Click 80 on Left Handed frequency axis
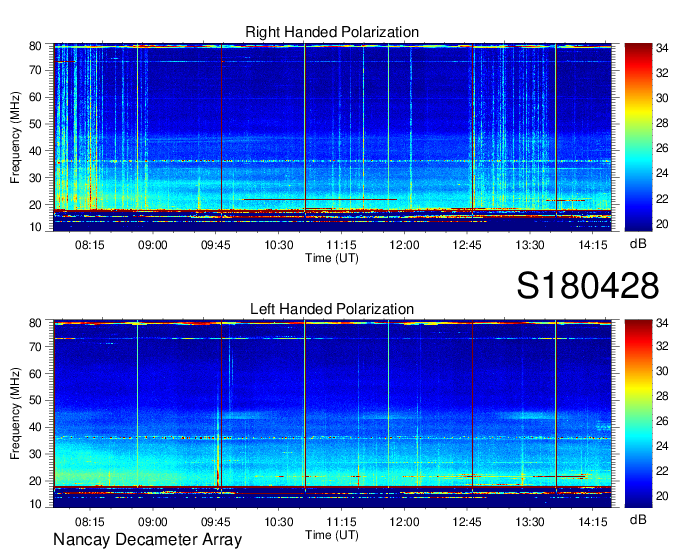The image size is (680, 552). pyautogui.click(x=35, y=323)
